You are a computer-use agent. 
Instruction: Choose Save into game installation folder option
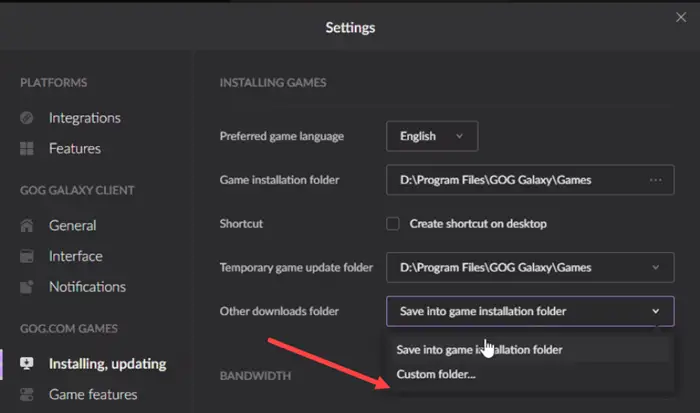[479, 350]
